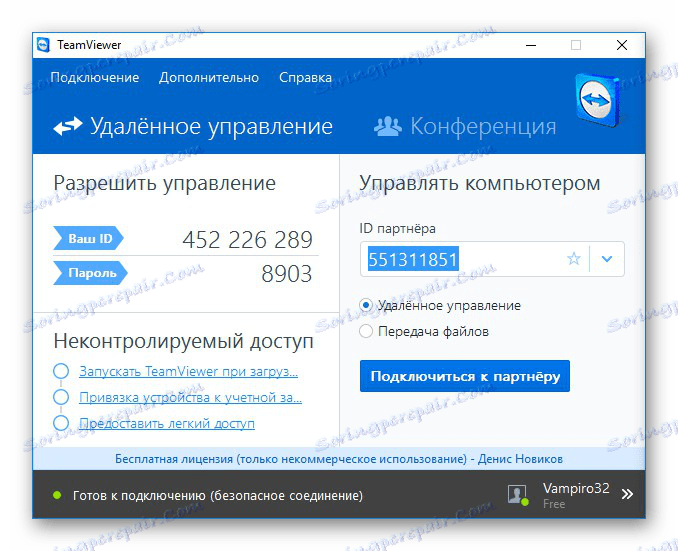Click the Ваш ID label
678x551 pixels.
(88, 238)
